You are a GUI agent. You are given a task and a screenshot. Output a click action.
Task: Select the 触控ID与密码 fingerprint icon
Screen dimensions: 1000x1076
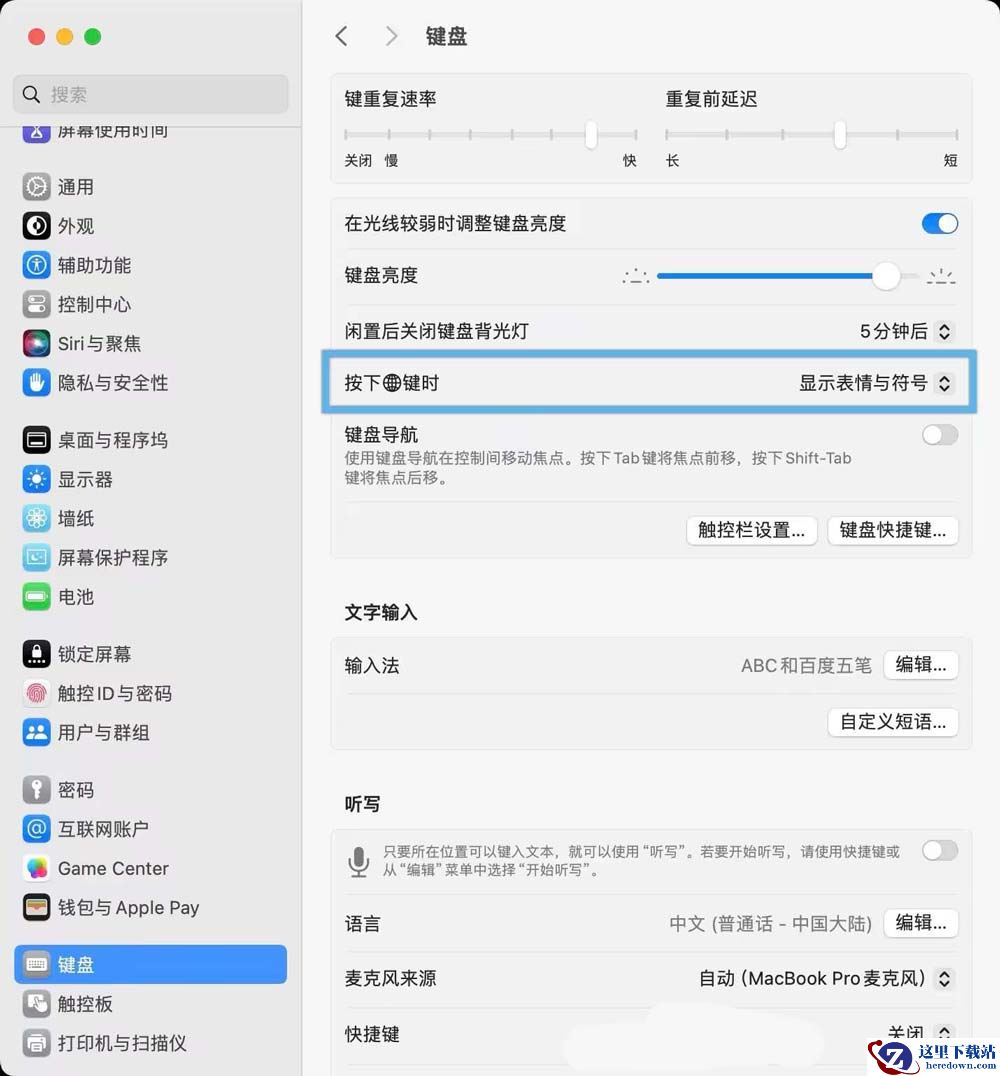(36, 693)
